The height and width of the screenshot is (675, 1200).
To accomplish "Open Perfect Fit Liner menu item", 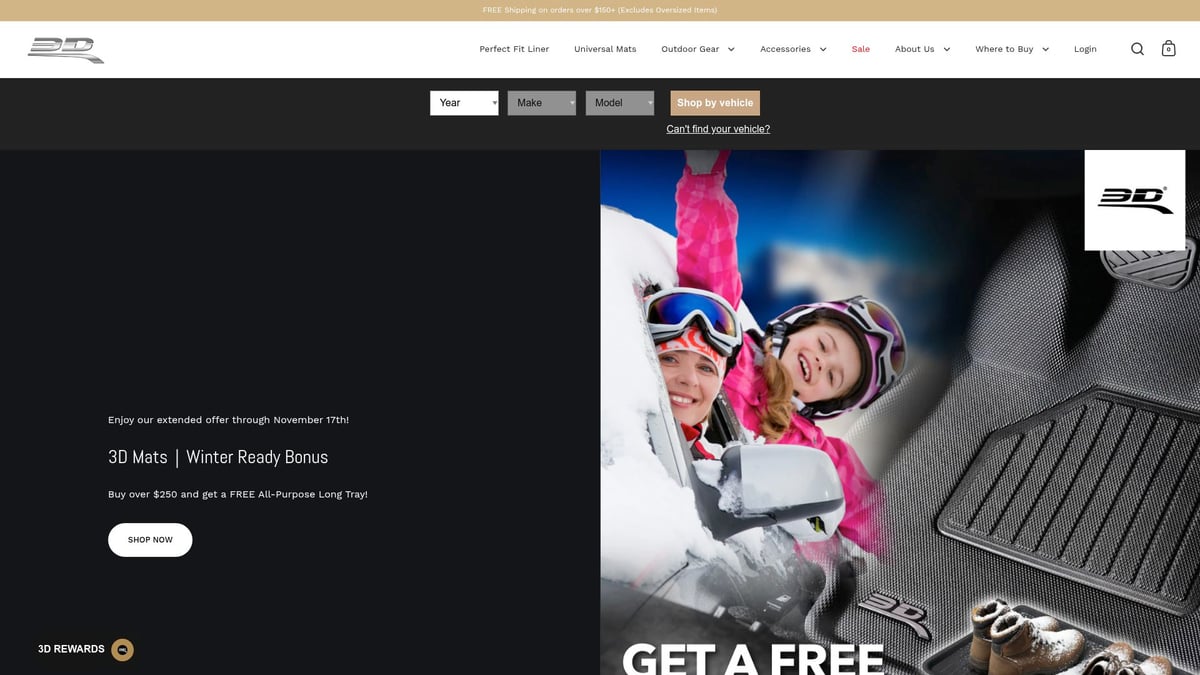I will [514, 49].
